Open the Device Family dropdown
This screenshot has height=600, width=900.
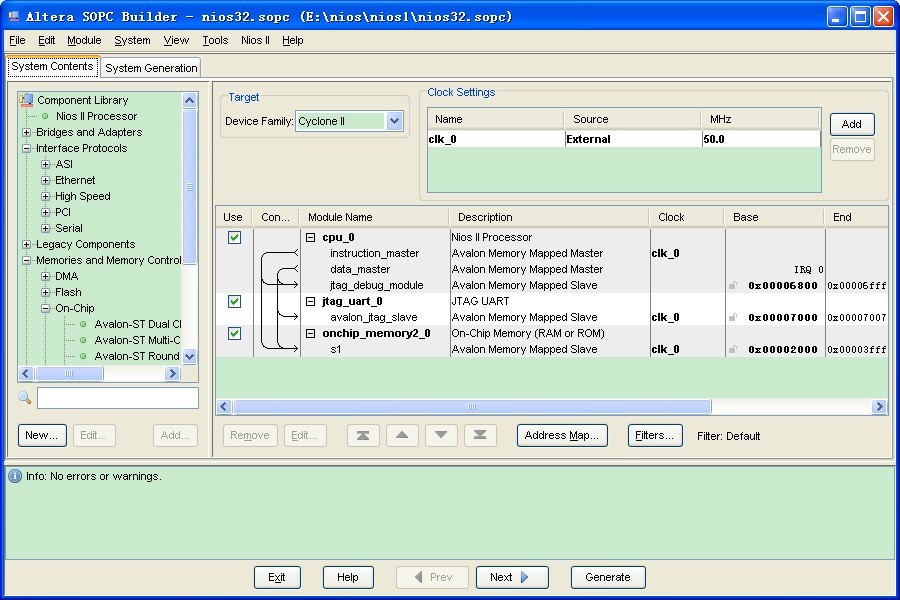[x=394, y=121]
